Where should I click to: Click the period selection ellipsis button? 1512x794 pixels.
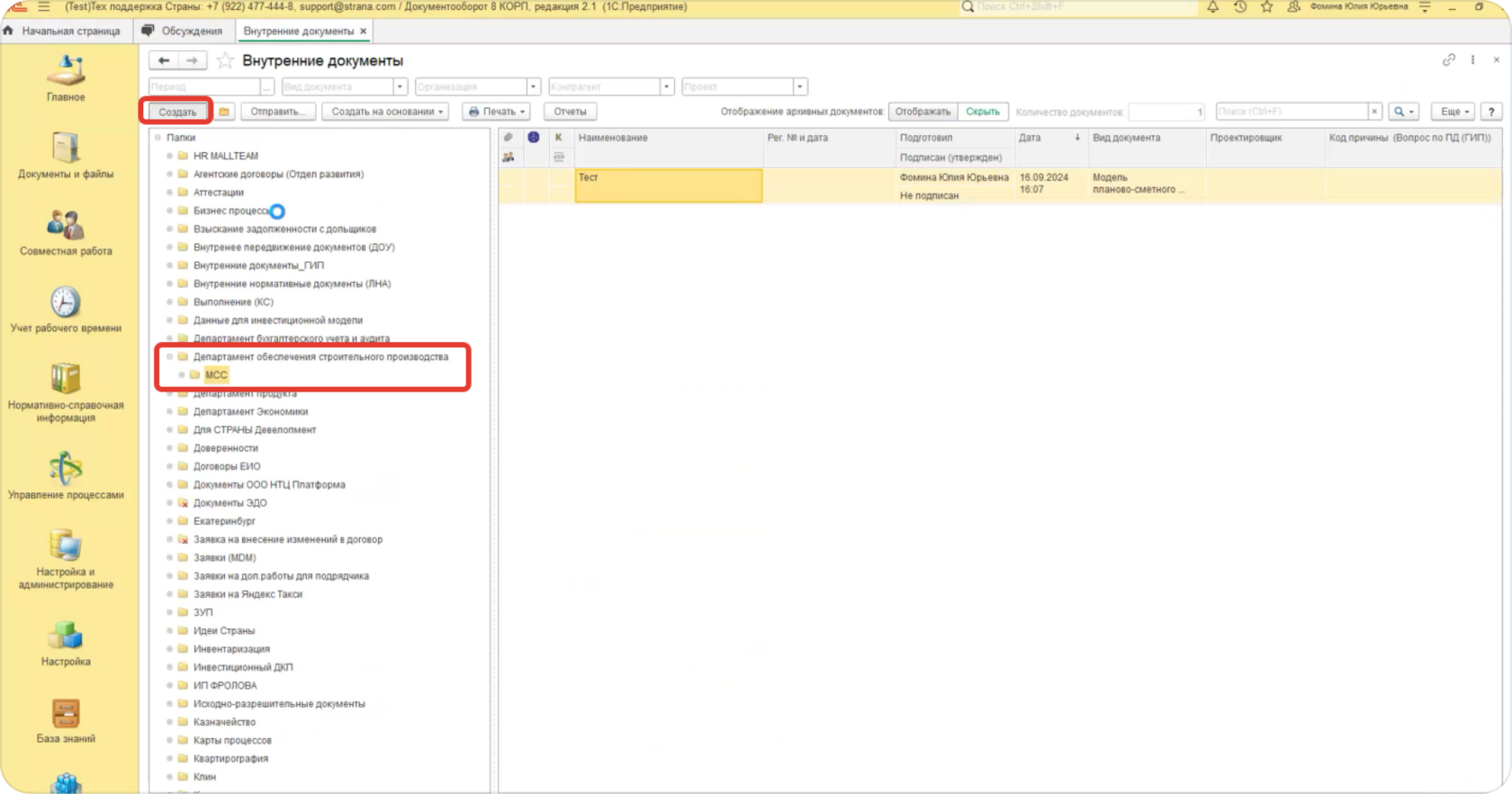pyautogui.click(x=267, y=86)
